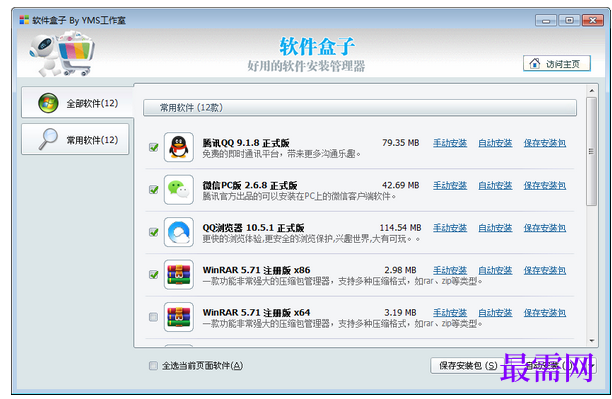Image resolution: width=612 pixels, height=399 pixels.
Task: Click the Tencent QQ penguin icon
Action: [179, 147]
